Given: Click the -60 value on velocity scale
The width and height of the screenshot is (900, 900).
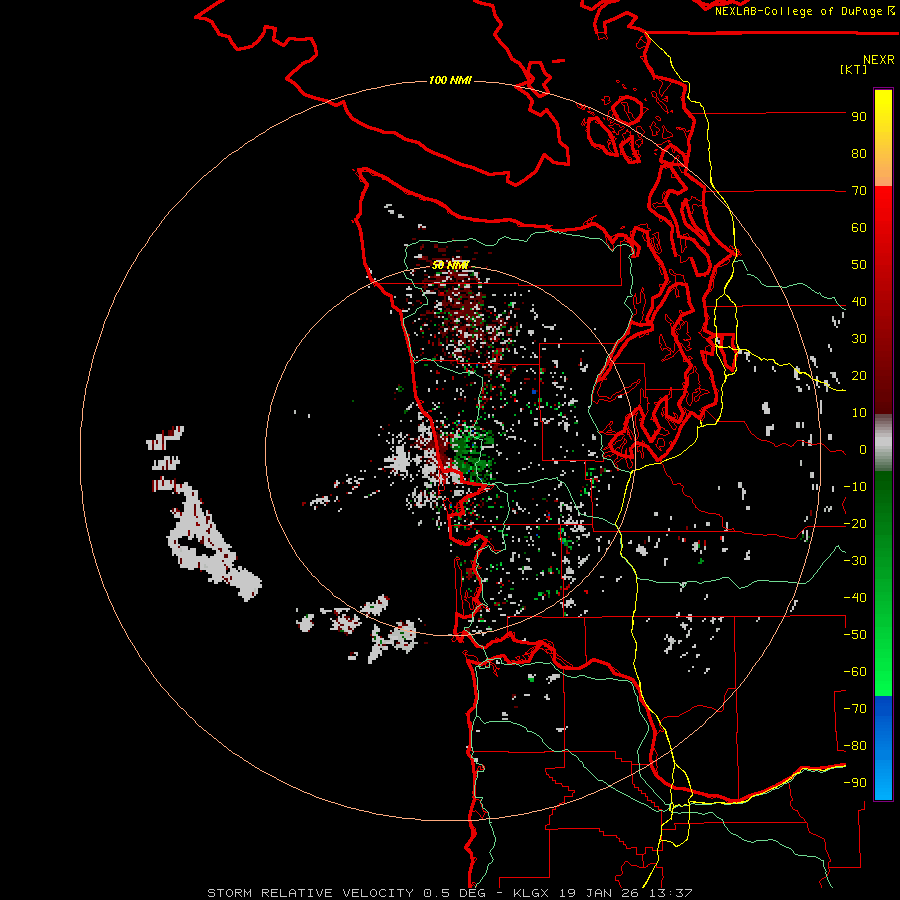Looking at the screenshot, I should pos(855,672).
